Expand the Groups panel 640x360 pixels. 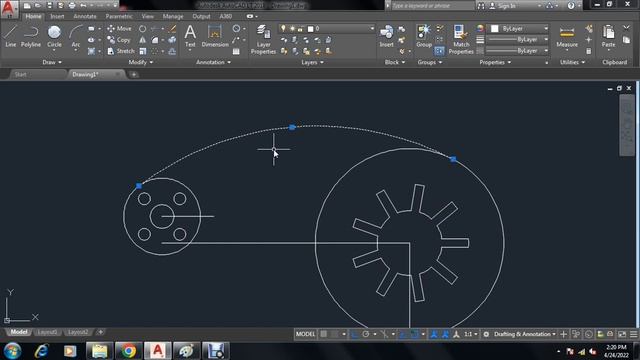click(x=430, y=62)
